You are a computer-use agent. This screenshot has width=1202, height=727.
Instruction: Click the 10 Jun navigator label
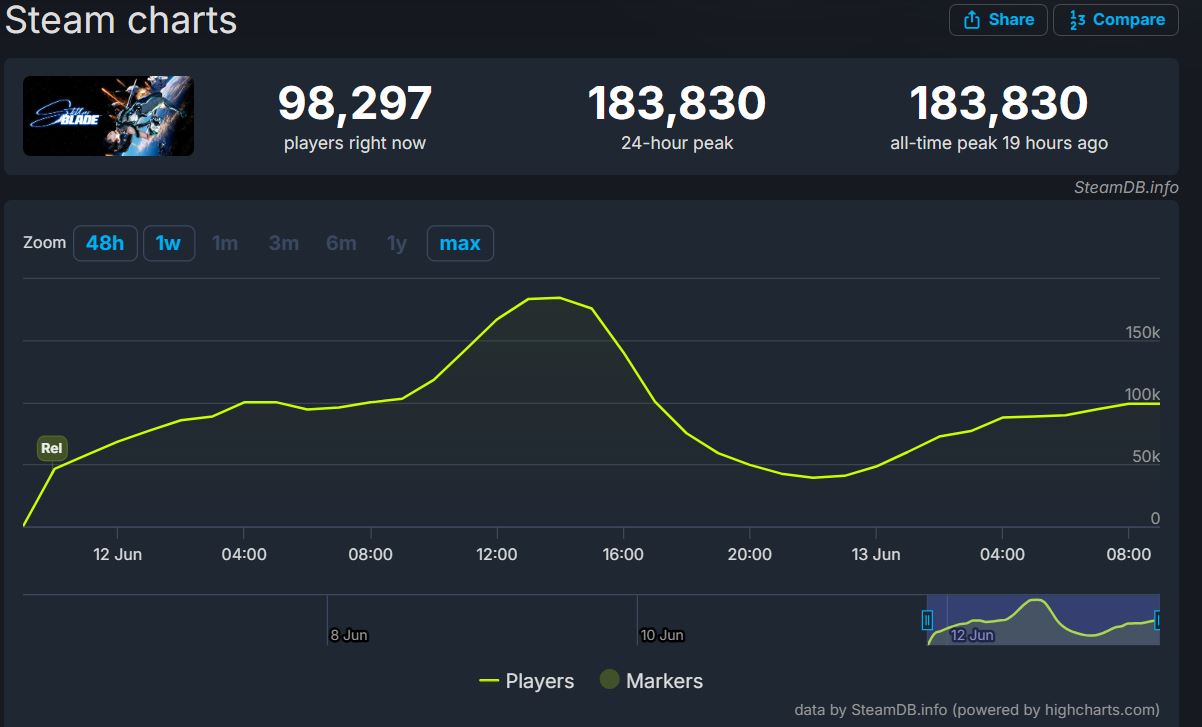tap(662, 635)
